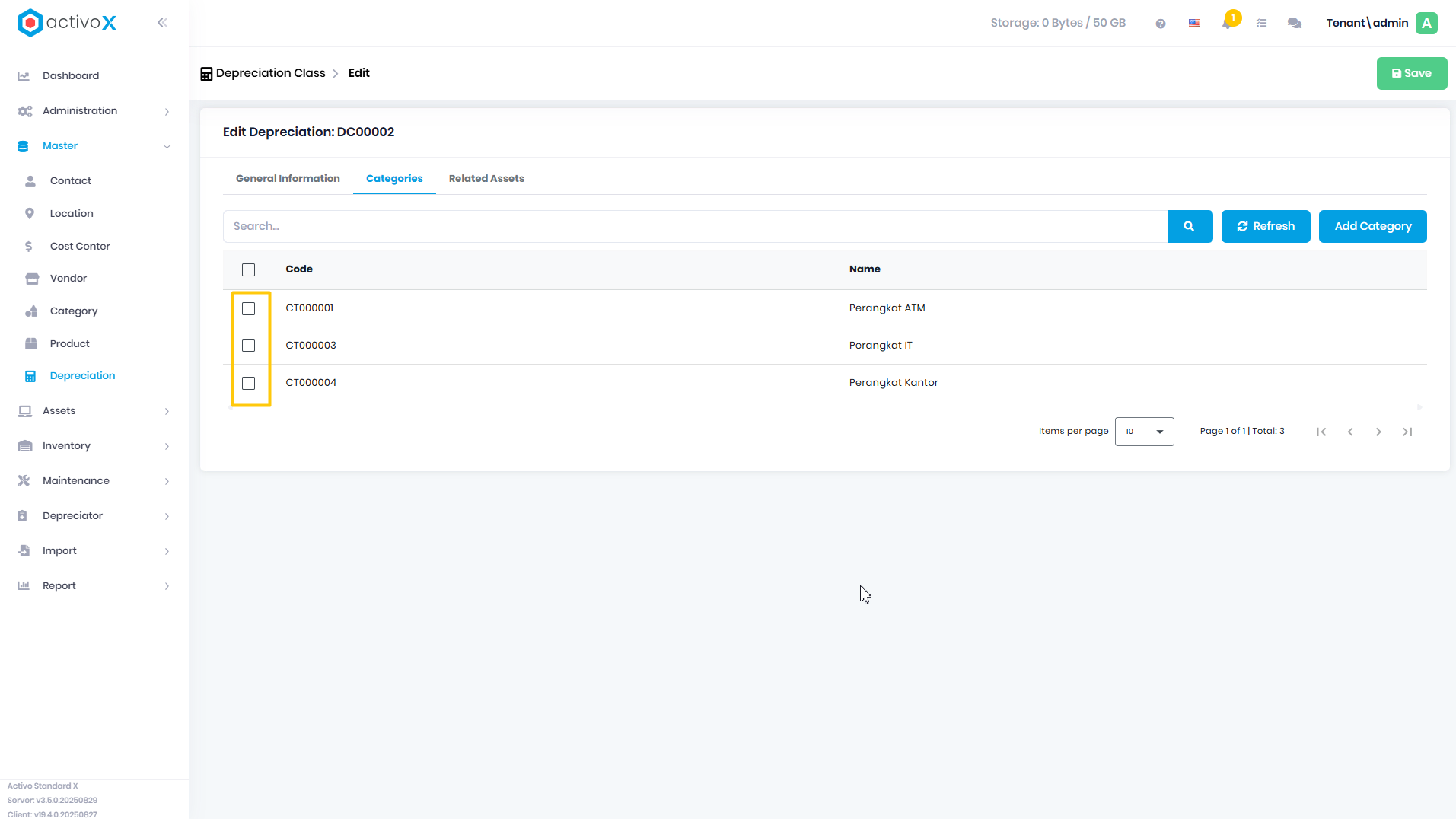
Task: Sort by Code column header
Action: point(299,269)
